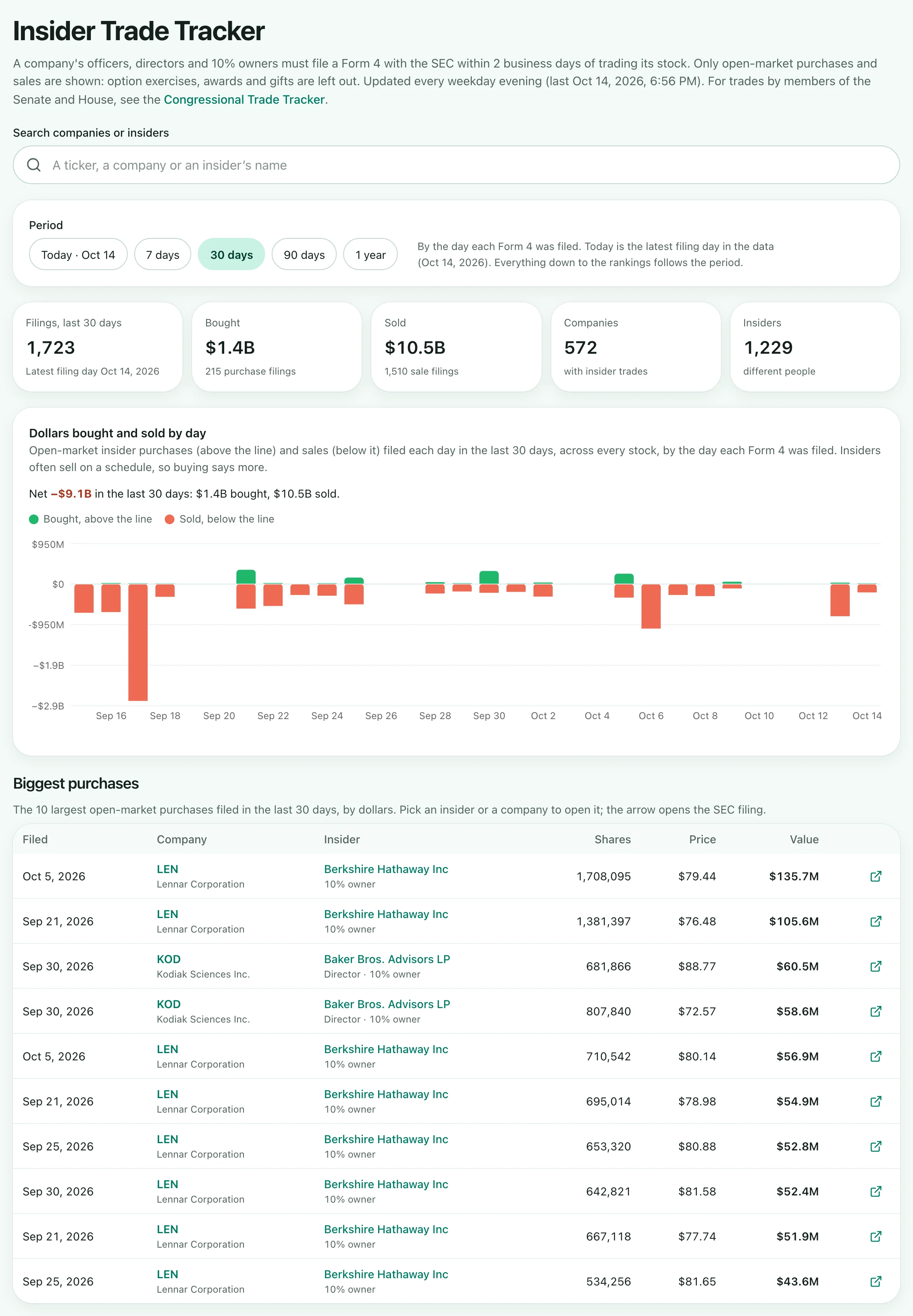The width and height of the screenshot is (913, 1316).
Task: Click the Value column header
Action: 804,839
